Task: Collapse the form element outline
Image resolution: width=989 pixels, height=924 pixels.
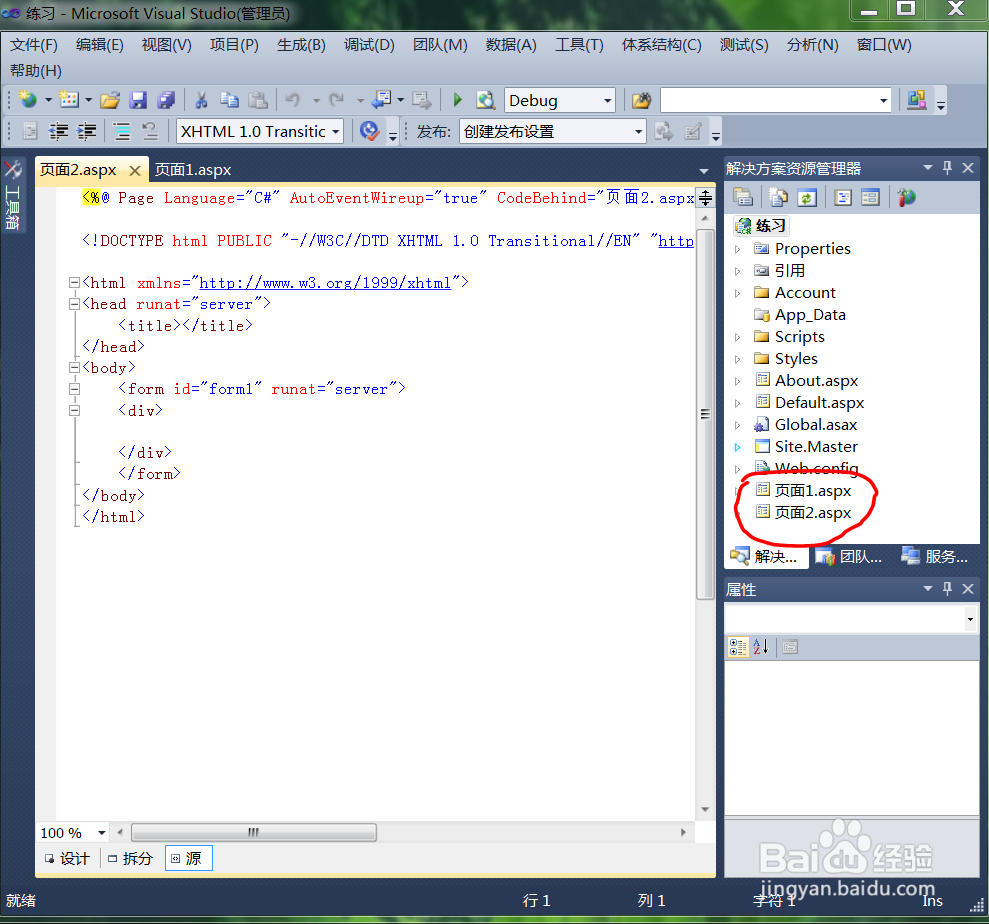Action: [74, 389]
